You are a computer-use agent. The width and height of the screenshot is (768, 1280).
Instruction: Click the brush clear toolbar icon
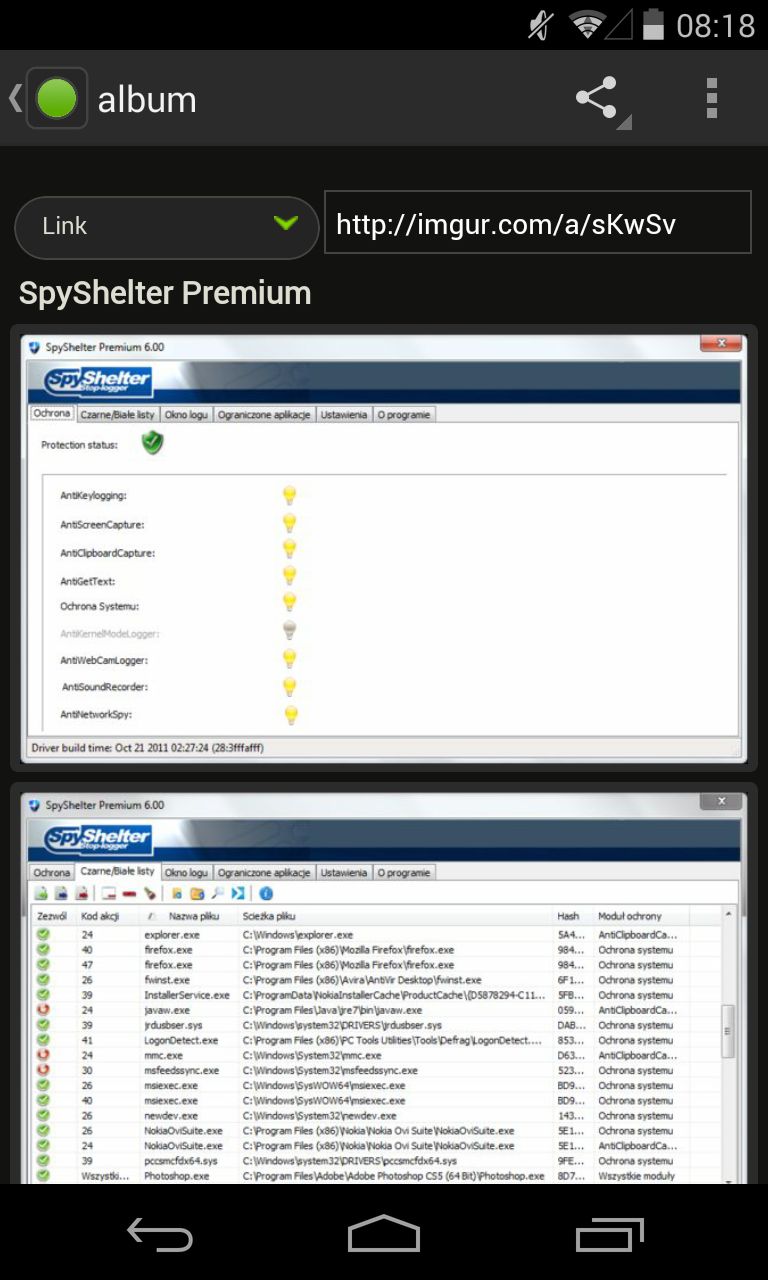point(150,894)
